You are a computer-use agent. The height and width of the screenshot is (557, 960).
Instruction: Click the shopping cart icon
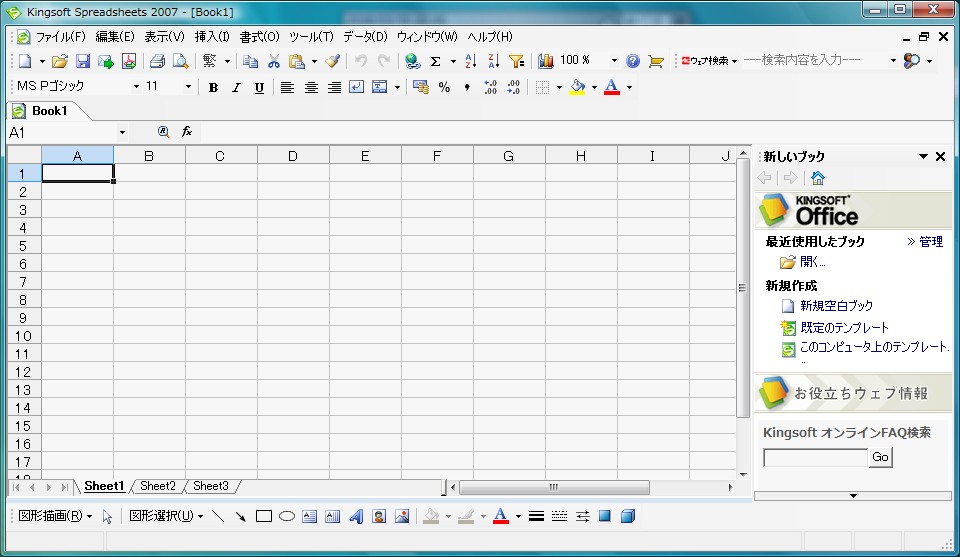point(656,61)
